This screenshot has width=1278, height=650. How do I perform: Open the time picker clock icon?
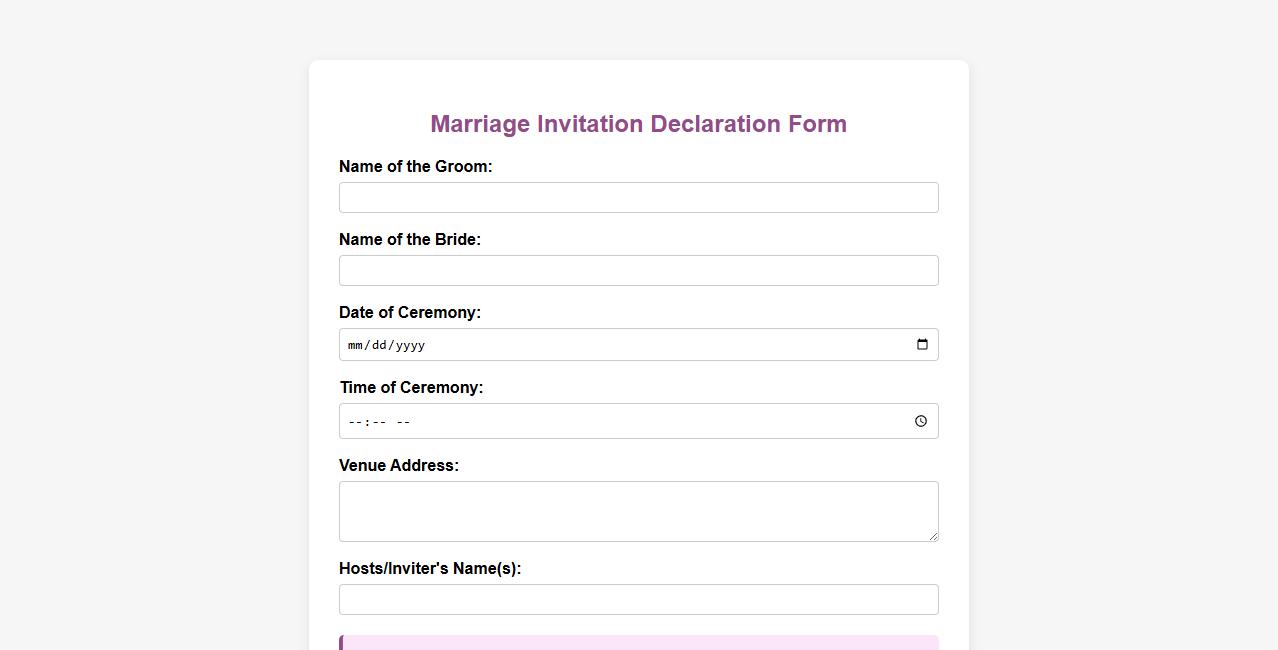[x=920, y=421]
